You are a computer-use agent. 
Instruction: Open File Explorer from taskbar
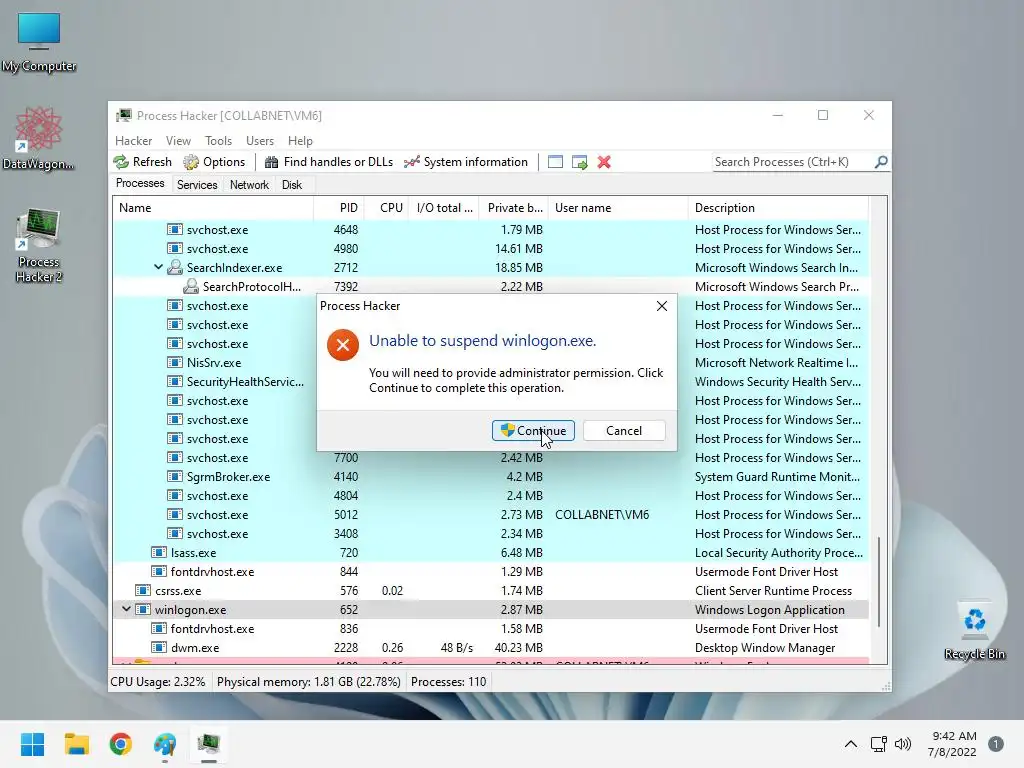(76, 744)
